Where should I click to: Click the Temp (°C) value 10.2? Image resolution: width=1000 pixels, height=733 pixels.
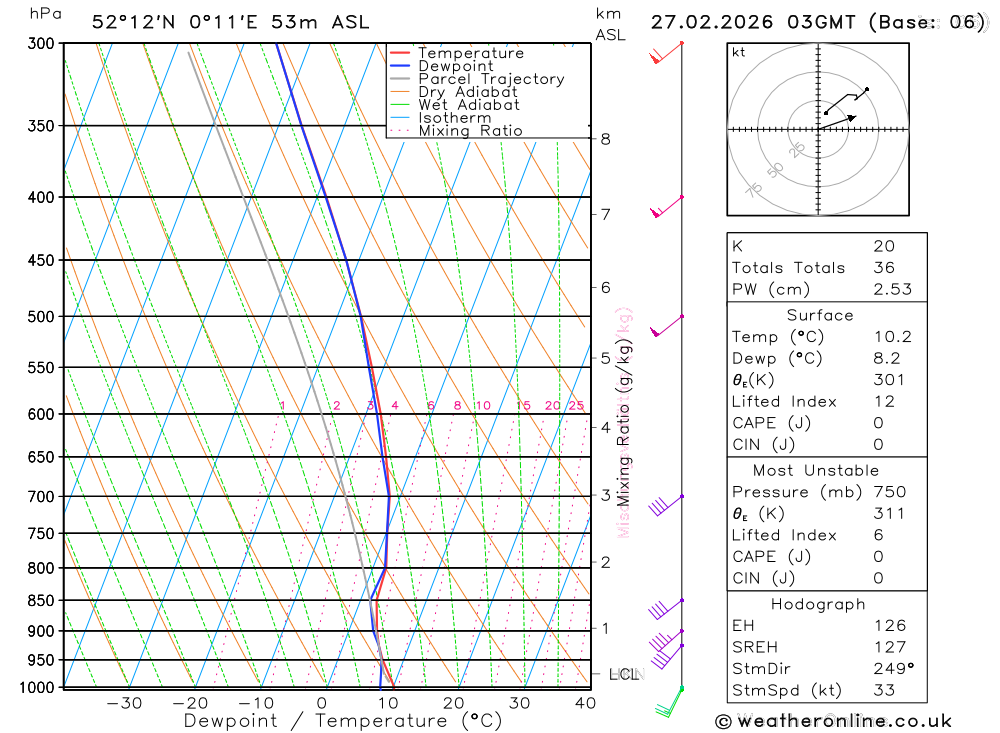pos(892,337)
